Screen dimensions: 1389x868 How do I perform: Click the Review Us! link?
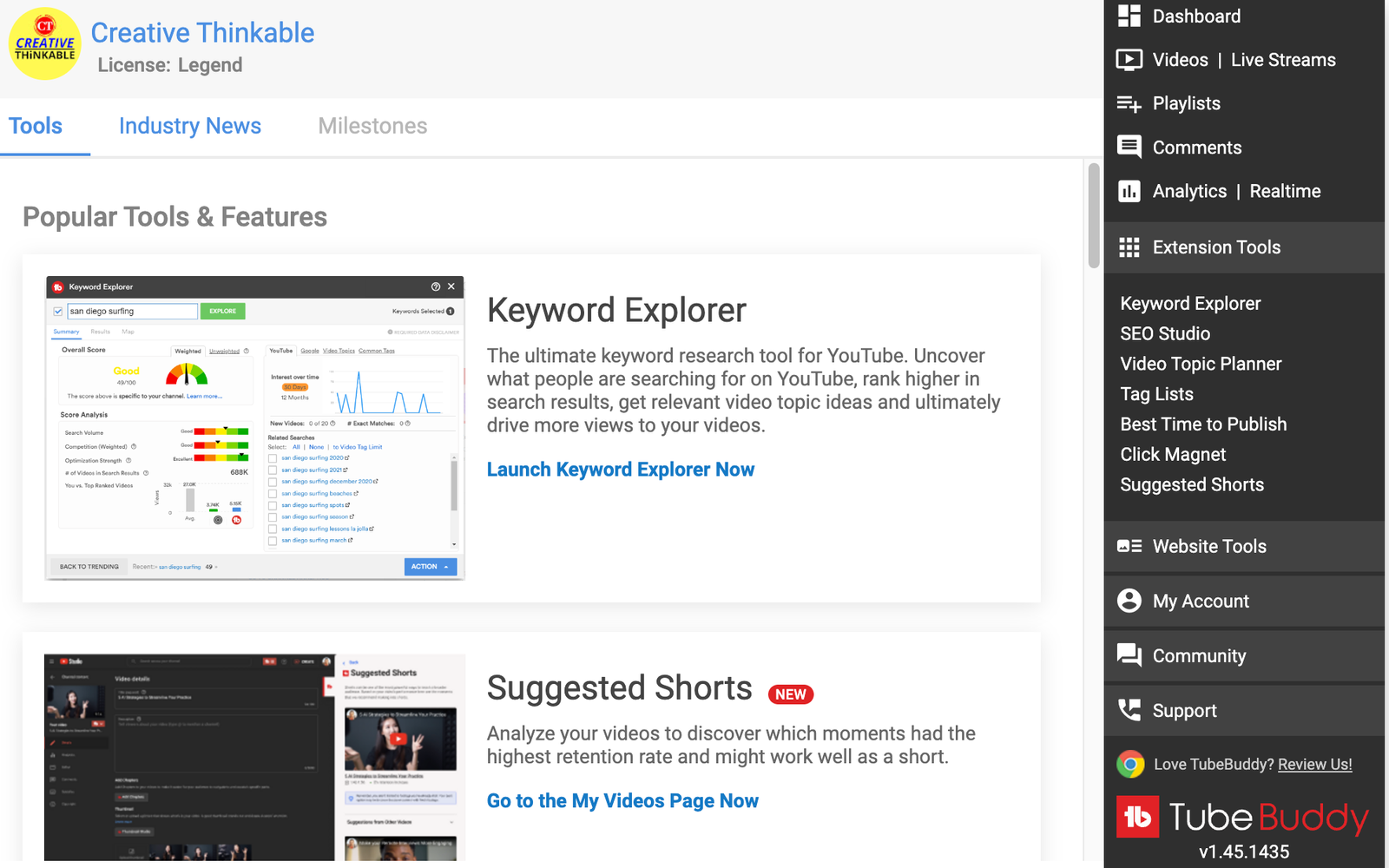pos(1314,765)
